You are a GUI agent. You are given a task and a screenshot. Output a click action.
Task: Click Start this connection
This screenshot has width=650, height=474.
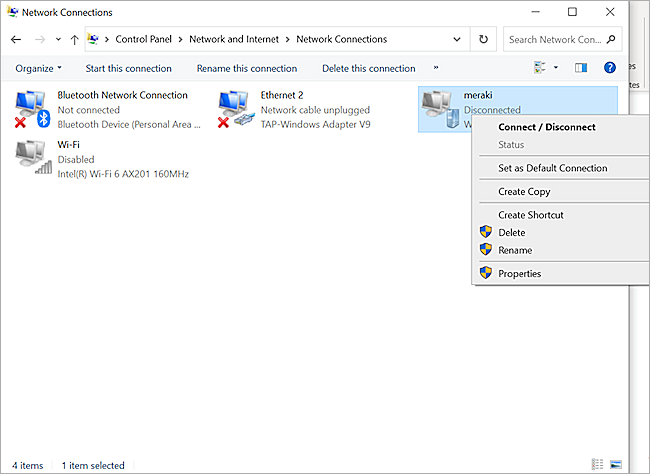click(x=129, y=68)
